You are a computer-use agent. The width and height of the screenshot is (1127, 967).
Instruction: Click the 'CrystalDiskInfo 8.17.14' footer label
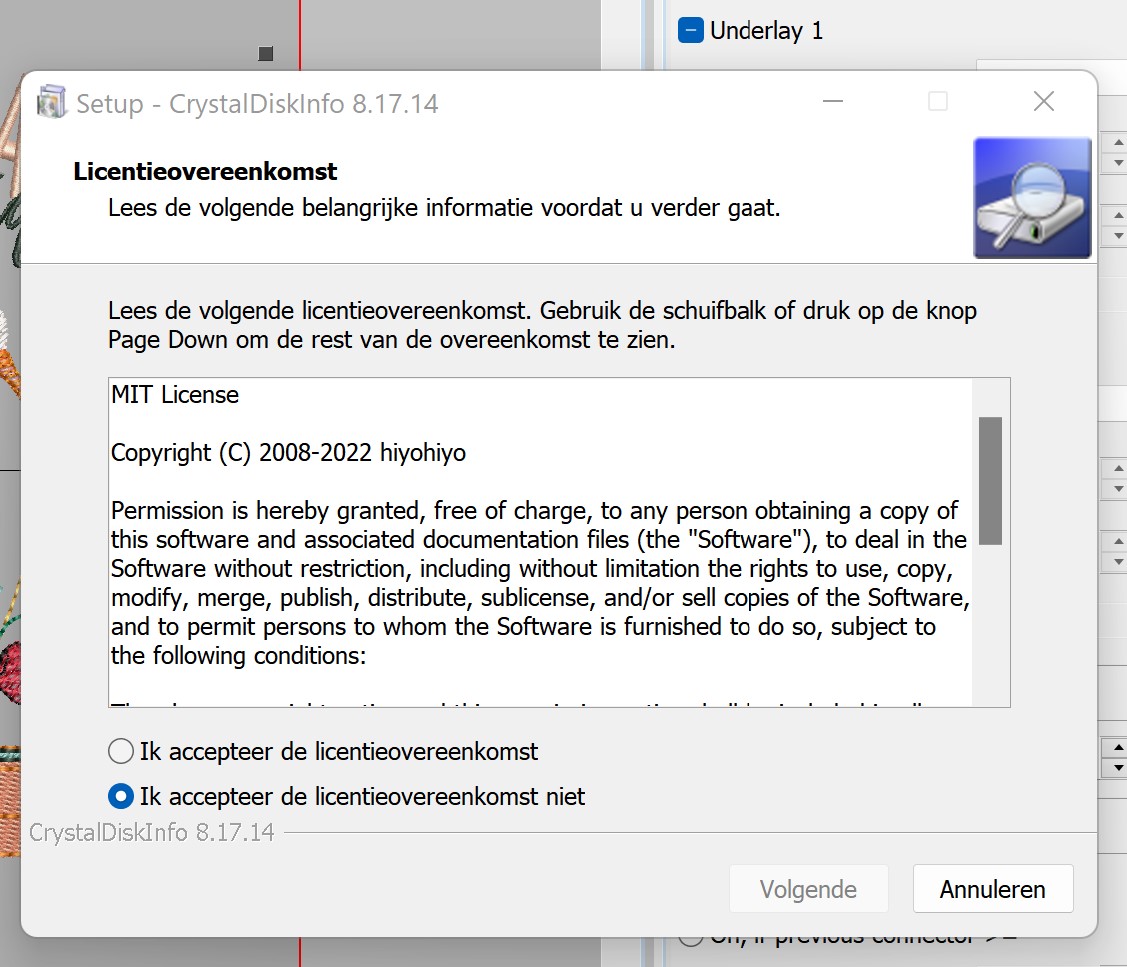point(152,833)
